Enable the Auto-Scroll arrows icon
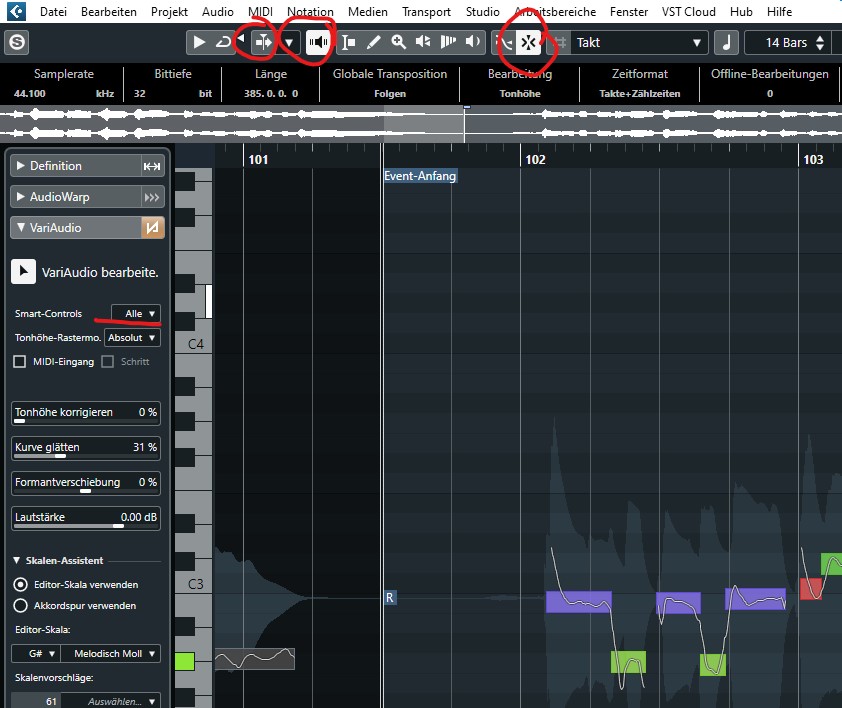This screenshot has height=708, width=842. (x=264, y=42)
